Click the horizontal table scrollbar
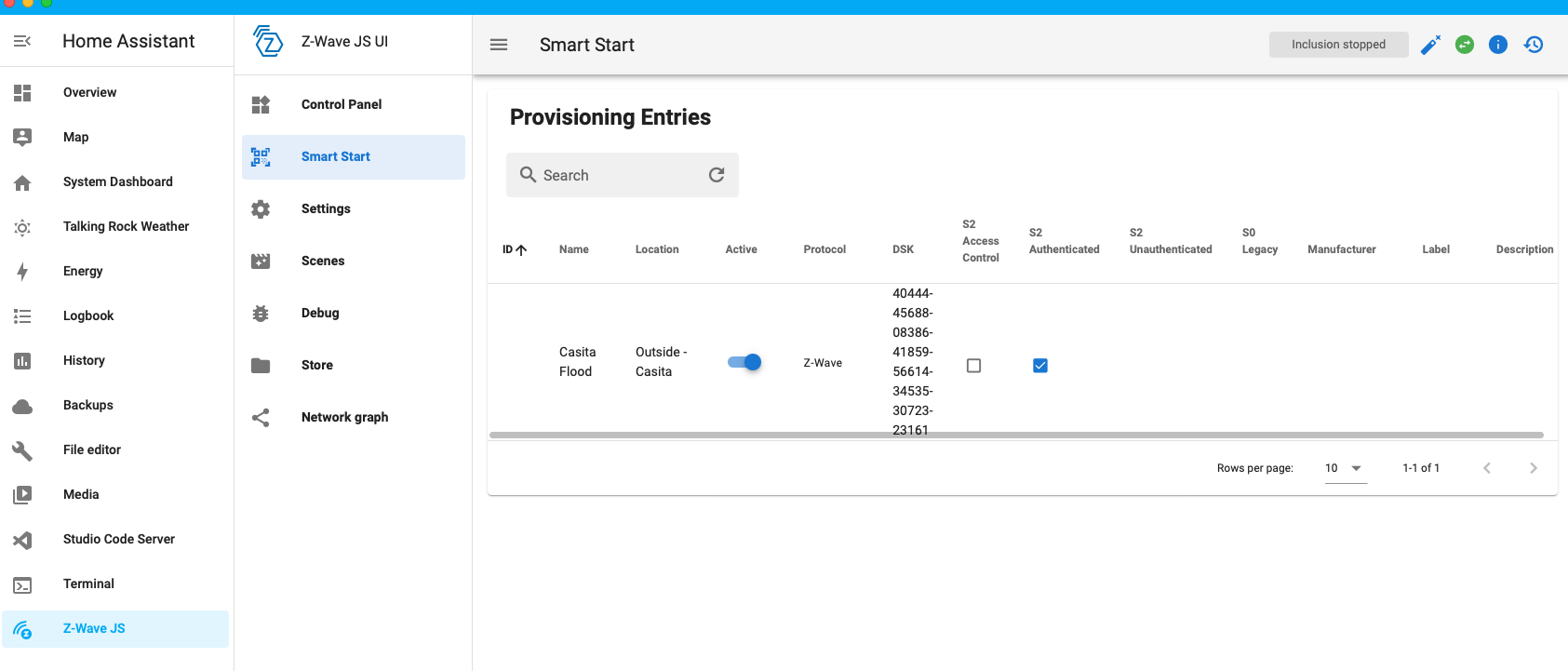Viewport: 1568px width, 671px height. (1016, 435)
